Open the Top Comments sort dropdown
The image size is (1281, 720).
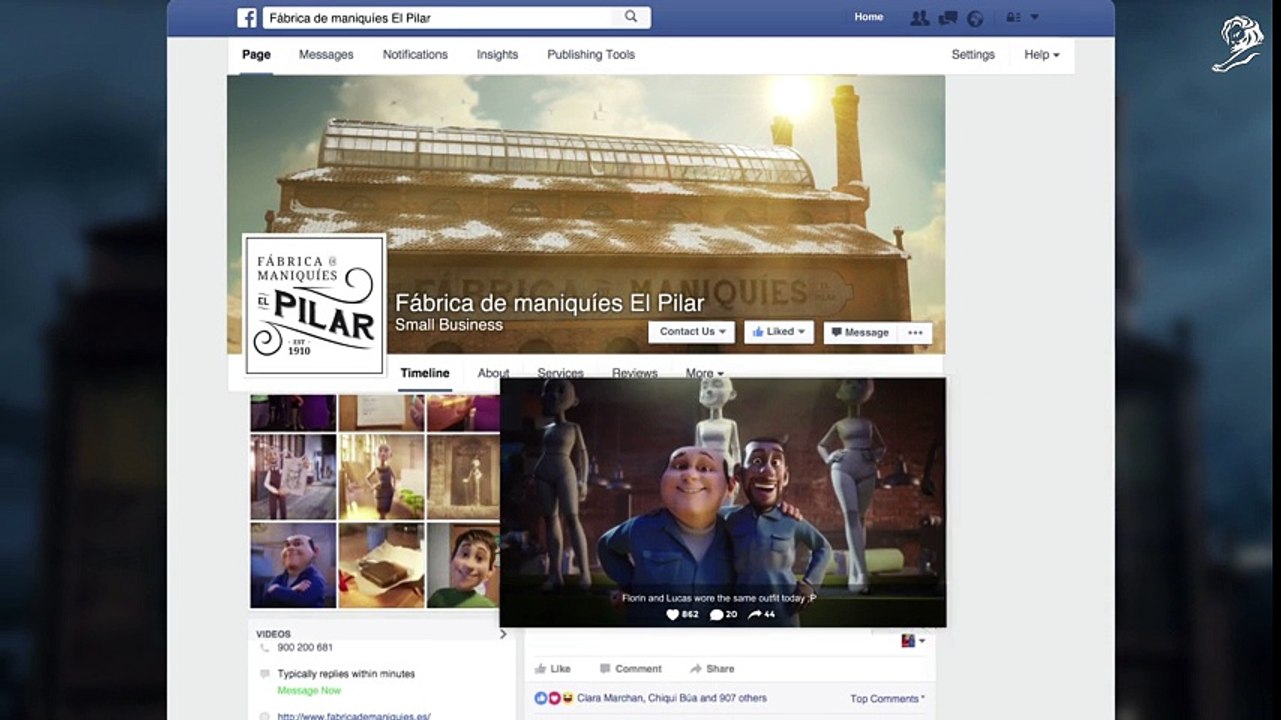(x=887, y=699)
